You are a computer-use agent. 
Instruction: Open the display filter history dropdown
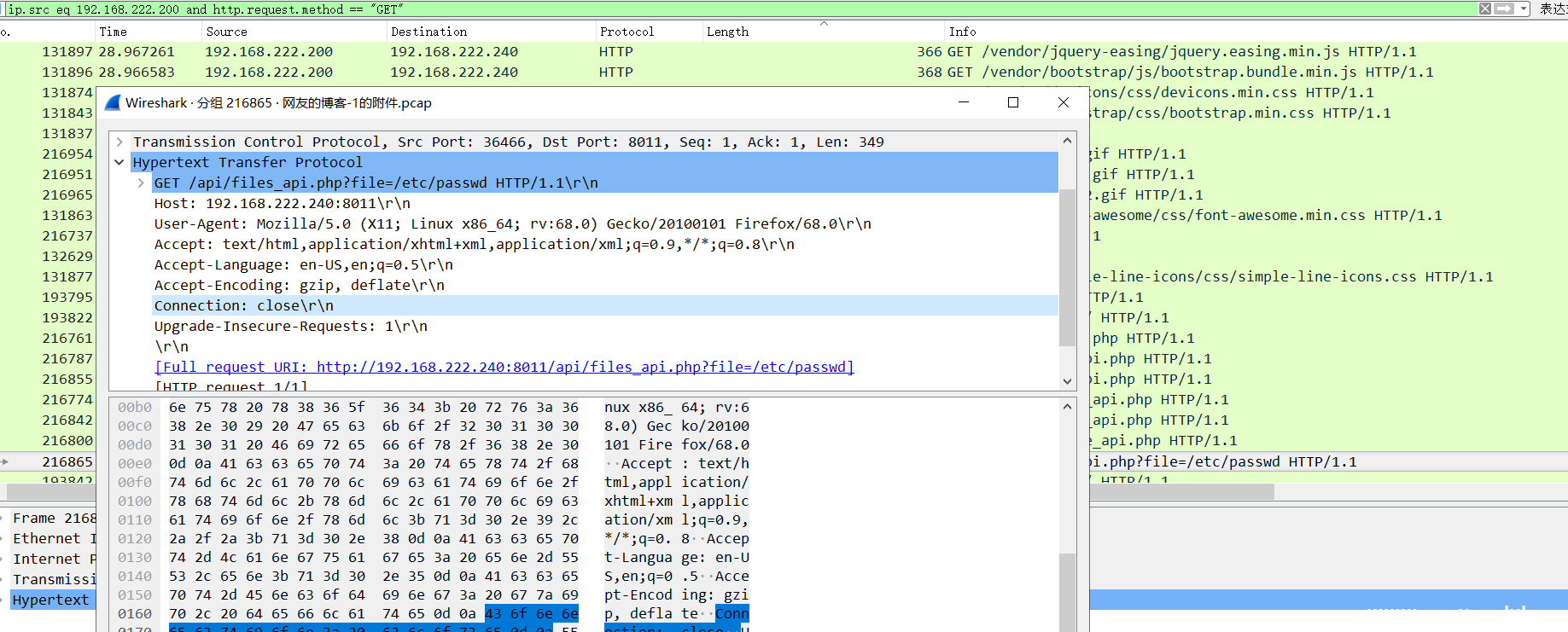1524,9
